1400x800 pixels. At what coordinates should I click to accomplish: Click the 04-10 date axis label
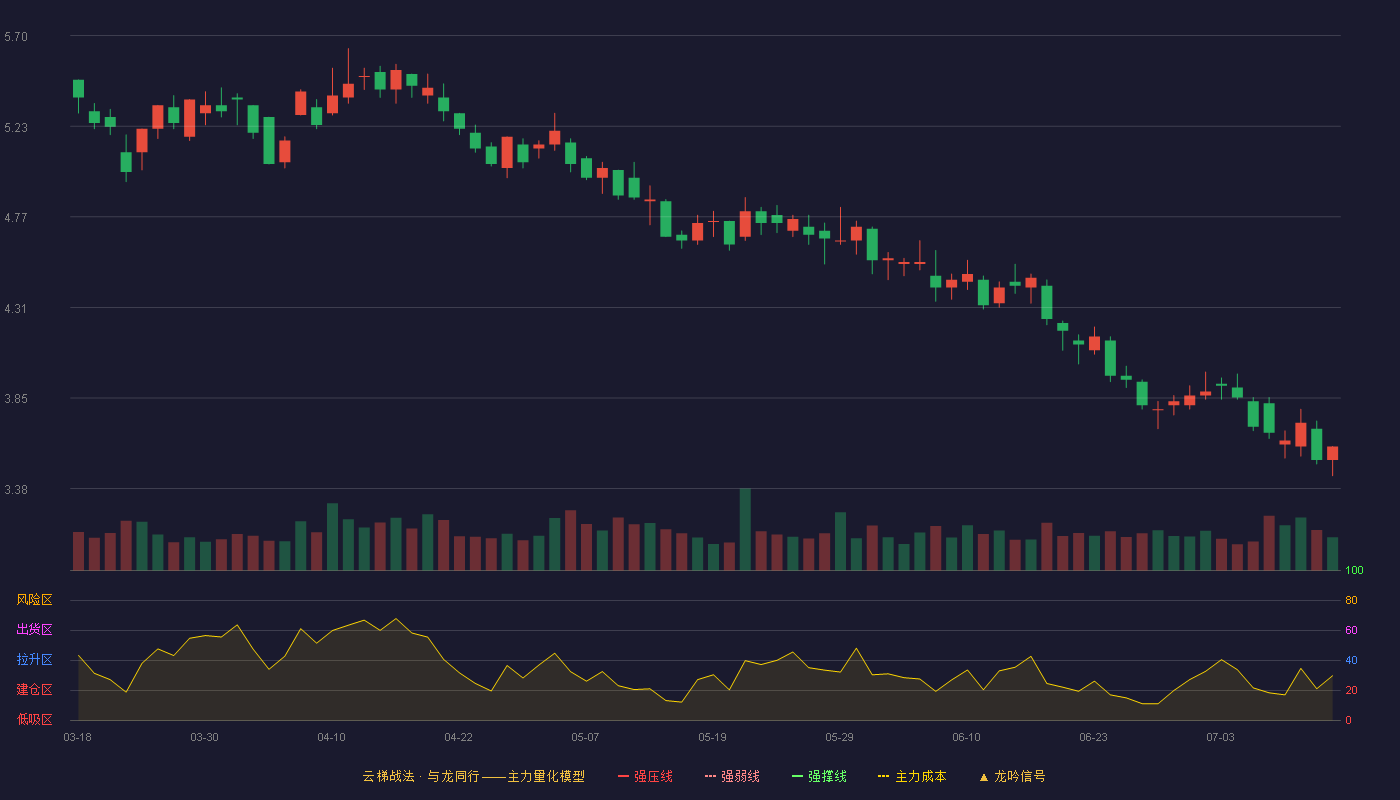tap(331, 737)
